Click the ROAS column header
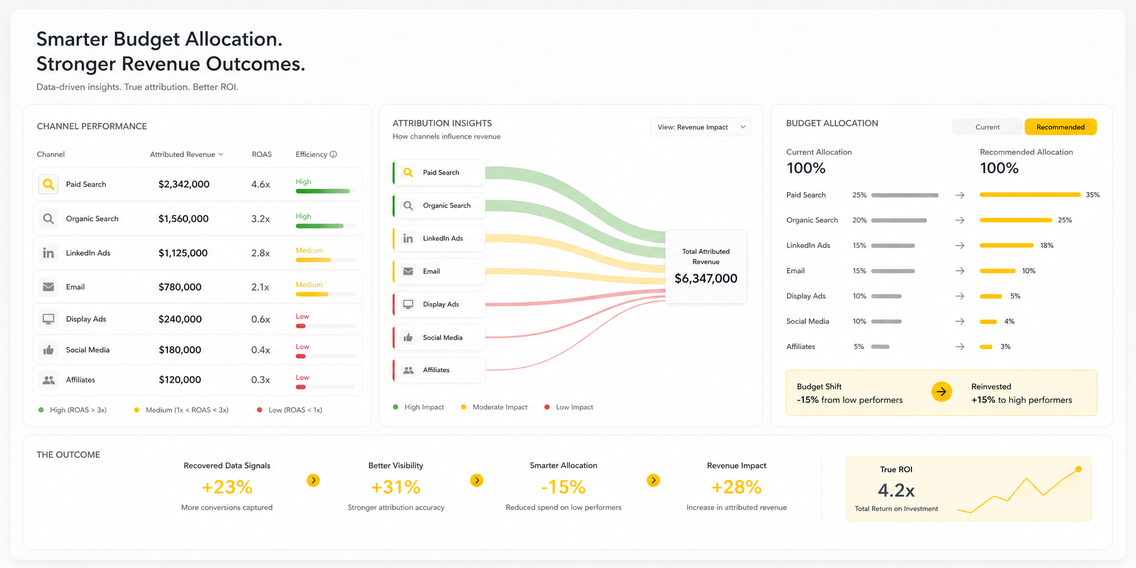 [261, 154]
